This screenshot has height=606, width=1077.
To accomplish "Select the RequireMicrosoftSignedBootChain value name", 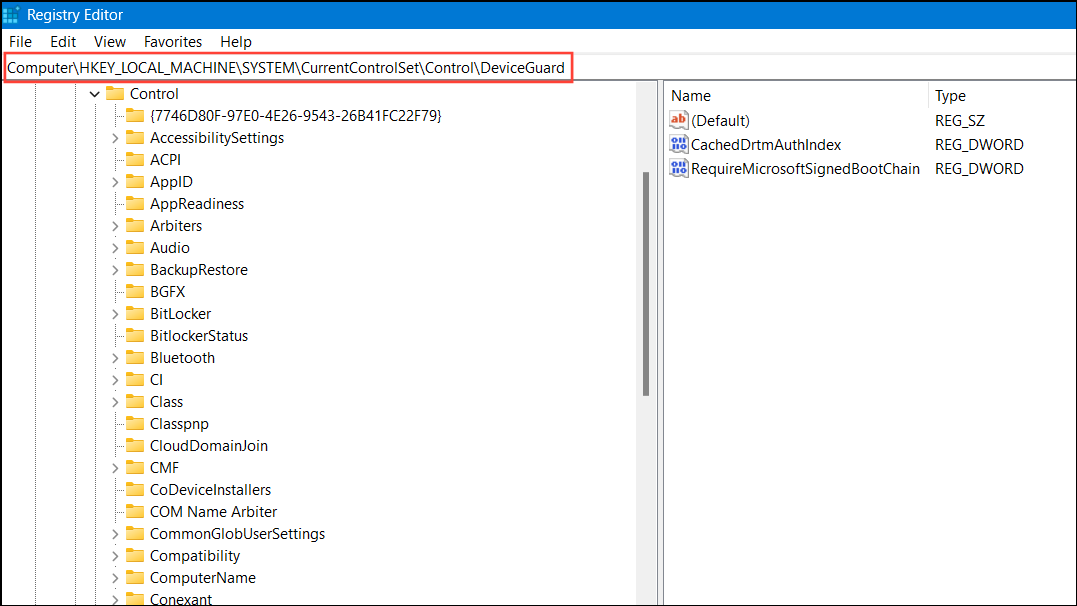I will click(805, 169).
